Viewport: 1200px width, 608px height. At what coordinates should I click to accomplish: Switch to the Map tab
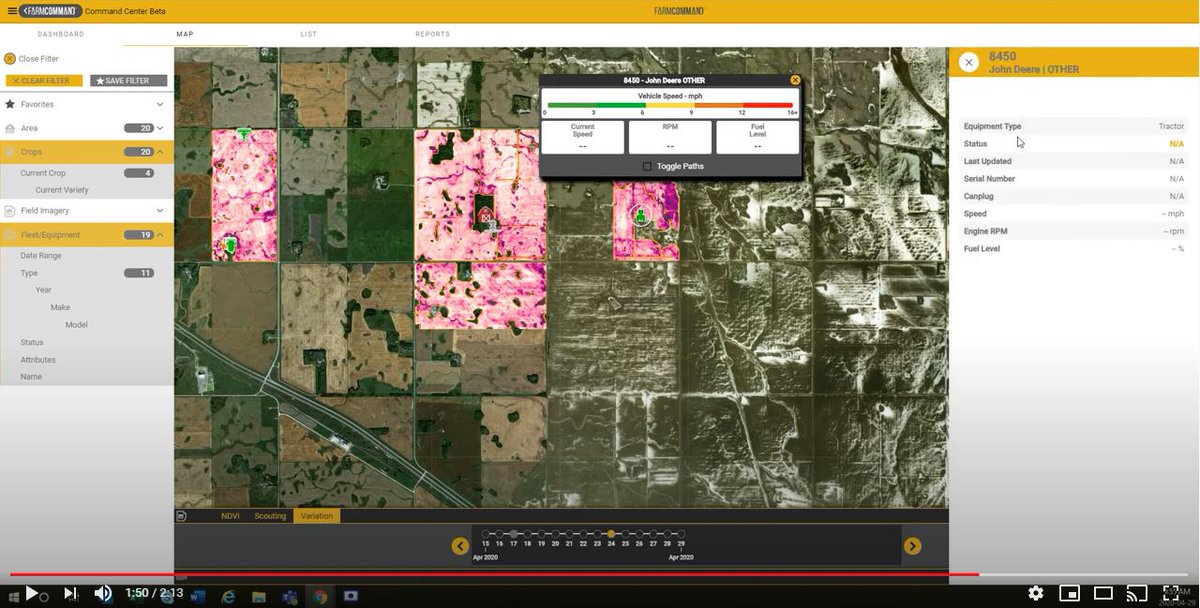[x=185, y=34]
